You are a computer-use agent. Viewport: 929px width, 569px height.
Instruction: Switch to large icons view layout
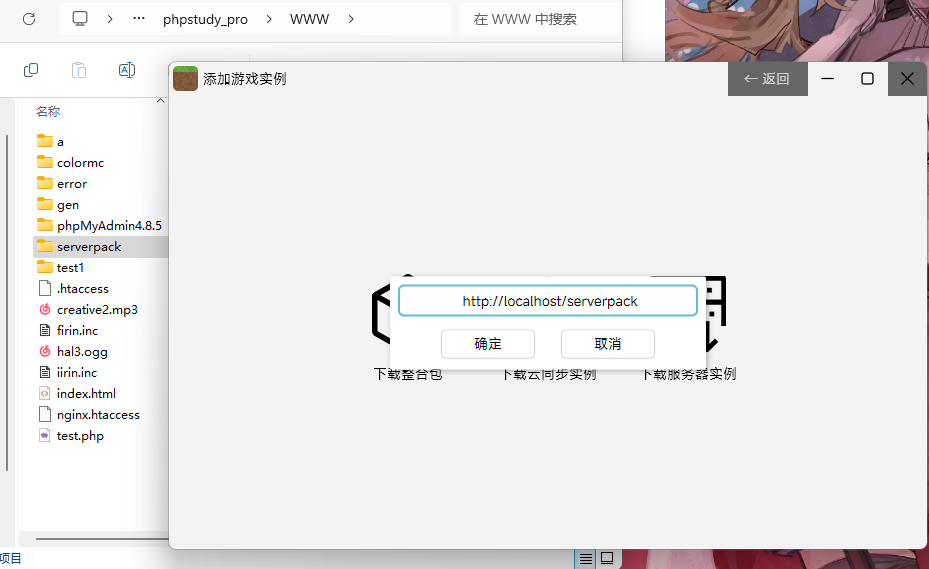tap(607, 559)
